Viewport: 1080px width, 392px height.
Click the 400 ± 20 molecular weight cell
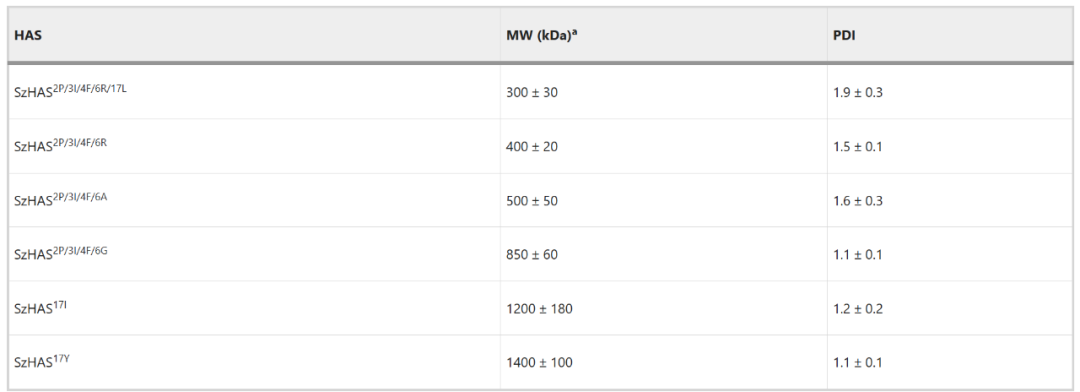[x=532, y=147]
